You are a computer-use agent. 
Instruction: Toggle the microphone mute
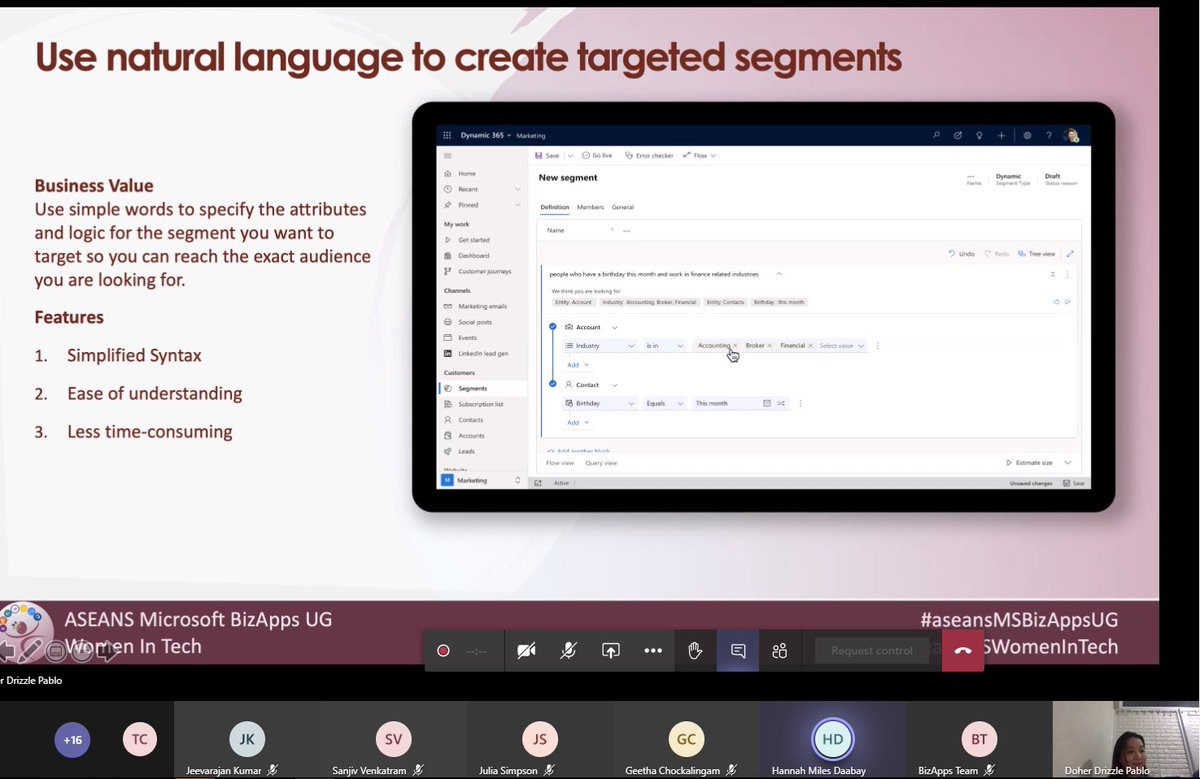568,650
